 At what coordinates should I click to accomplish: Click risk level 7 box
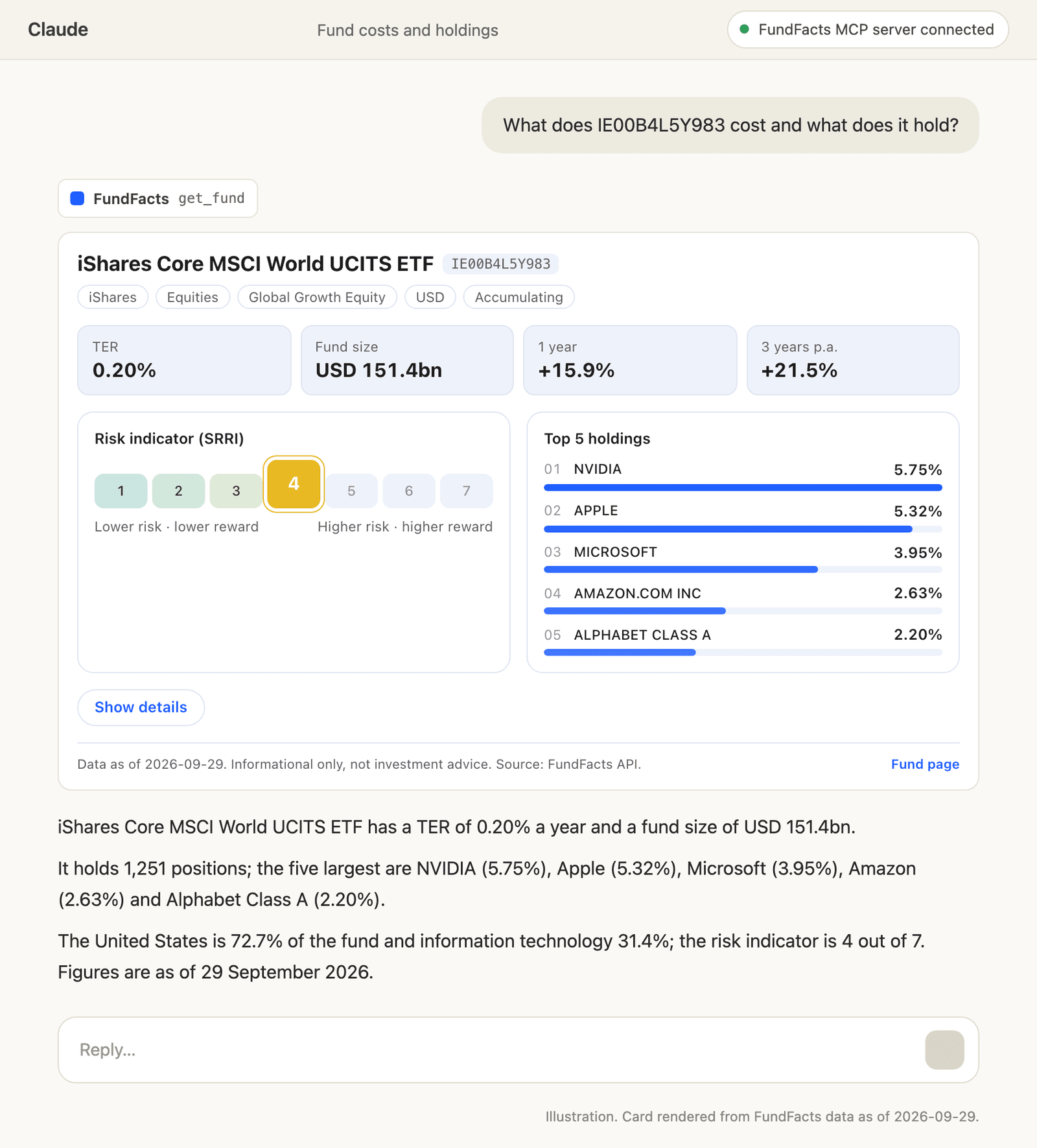(x=467, y=491)
